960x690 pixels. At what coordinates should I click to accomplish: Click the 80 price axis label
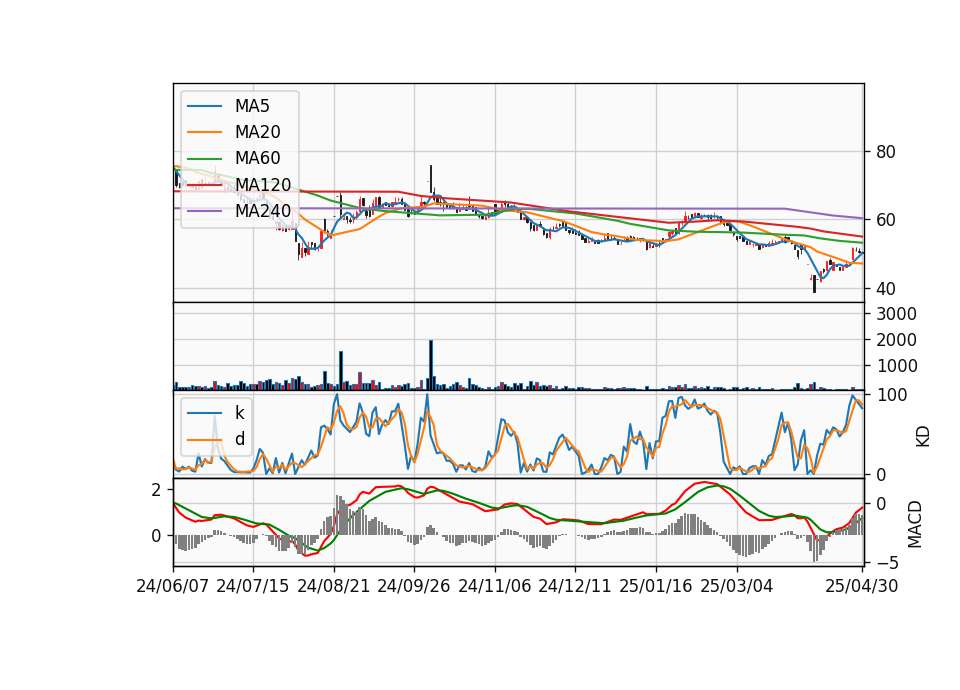click(886, 152)
